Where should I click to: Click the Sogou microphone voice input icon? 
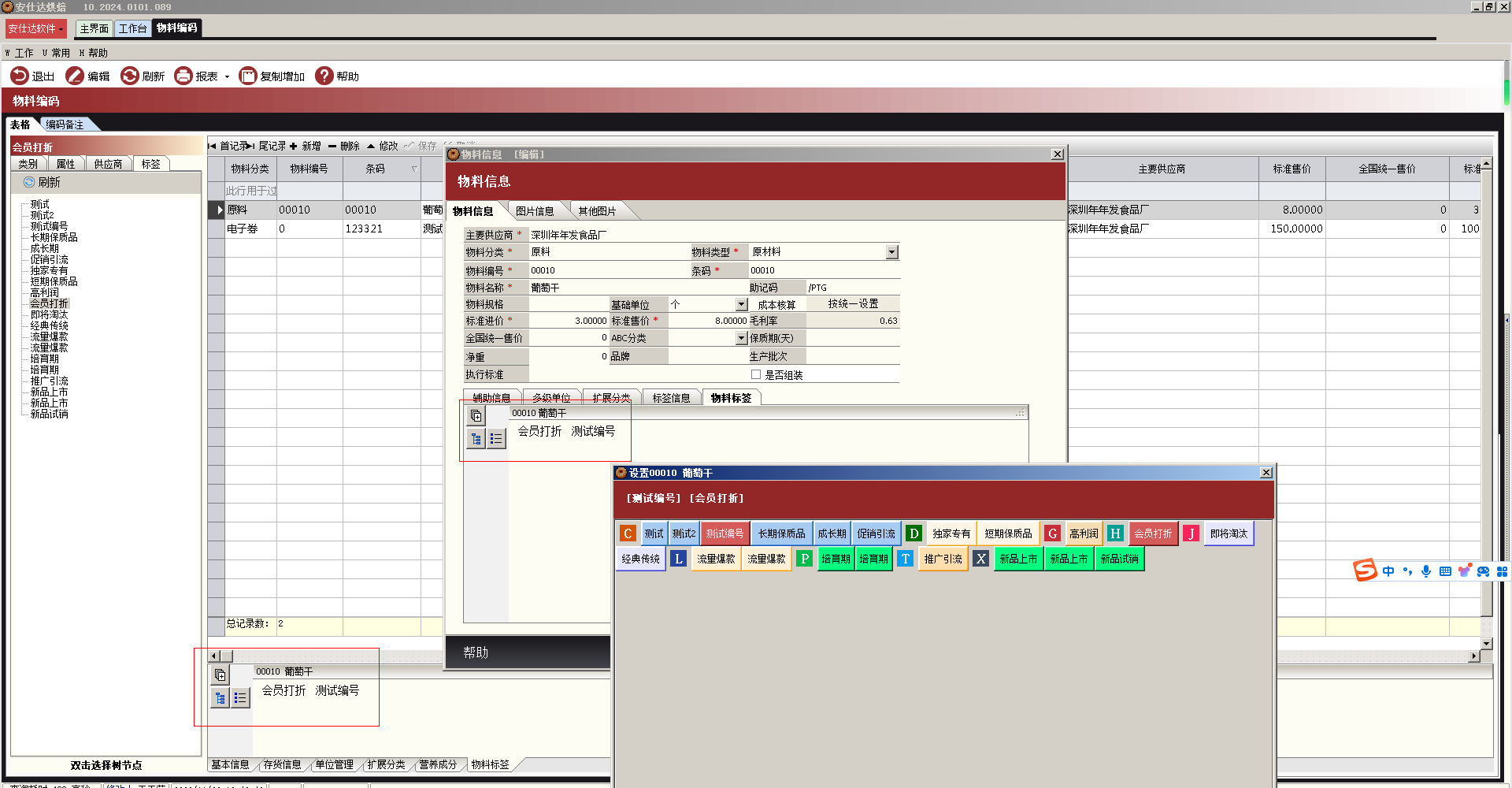(x=1426, y=571)
